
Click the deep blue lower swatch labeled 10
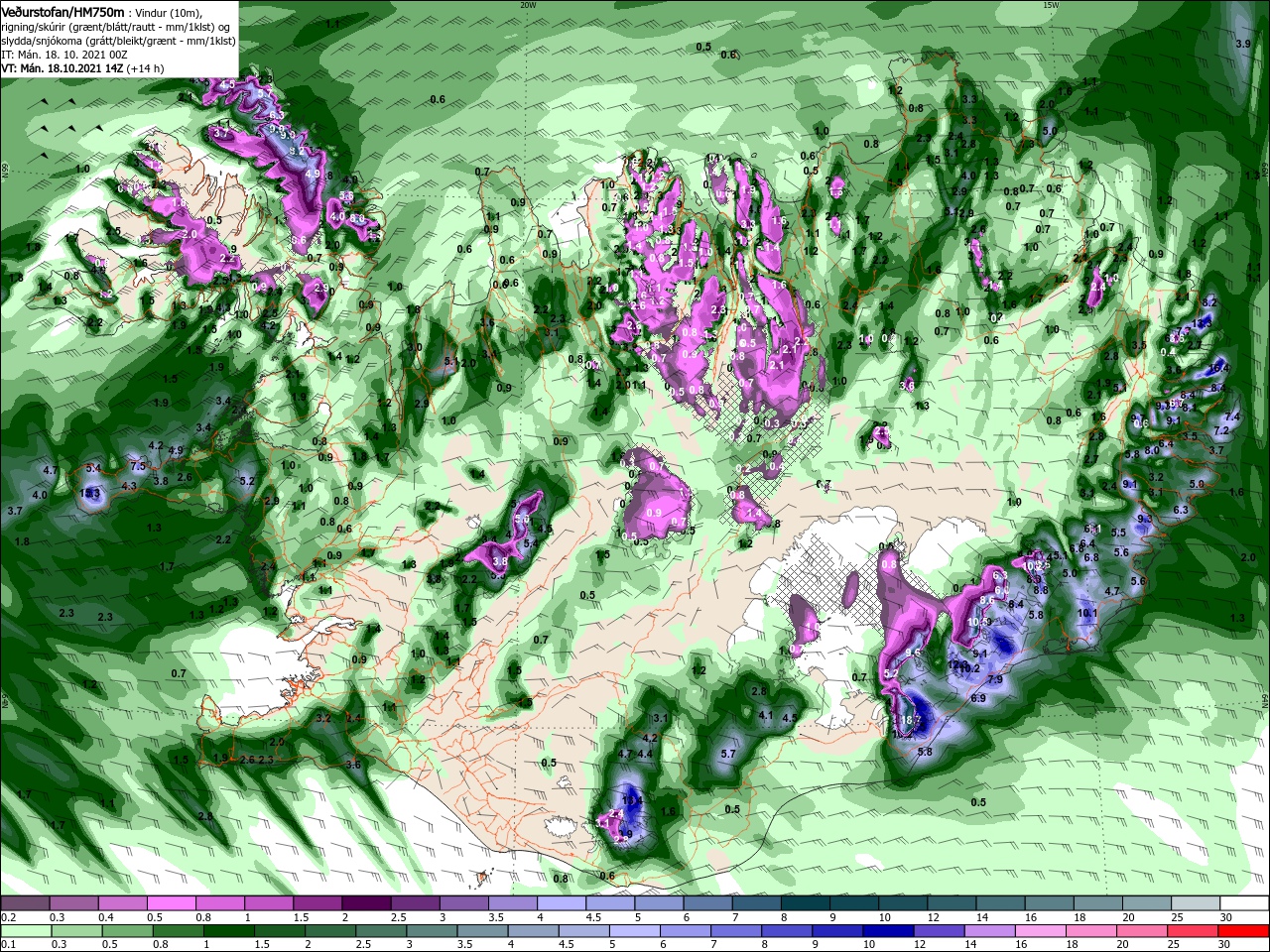coord(889,930)
